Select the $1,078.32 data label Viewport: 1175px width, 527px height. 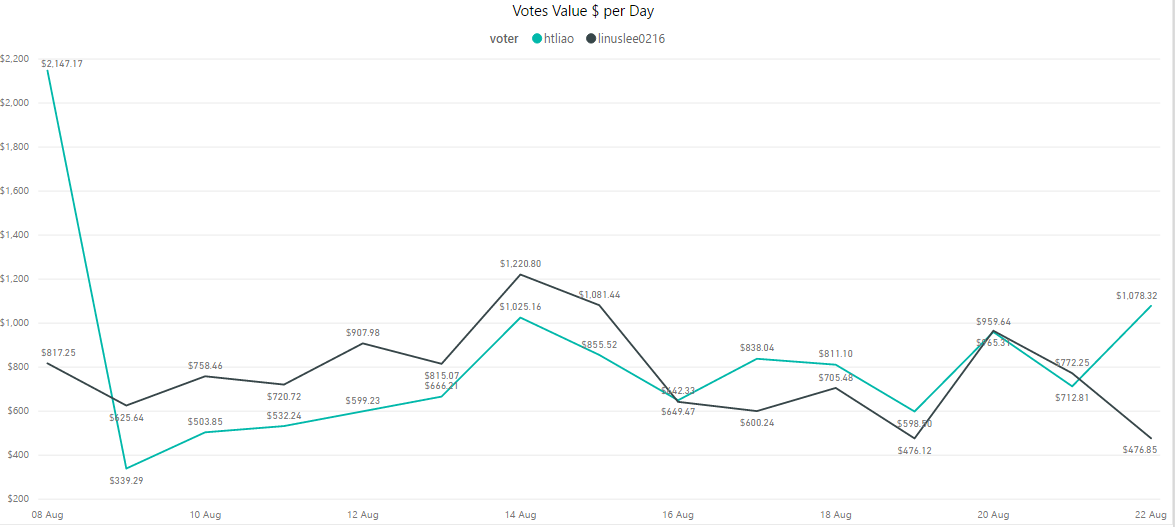[x=1137, y=296]
